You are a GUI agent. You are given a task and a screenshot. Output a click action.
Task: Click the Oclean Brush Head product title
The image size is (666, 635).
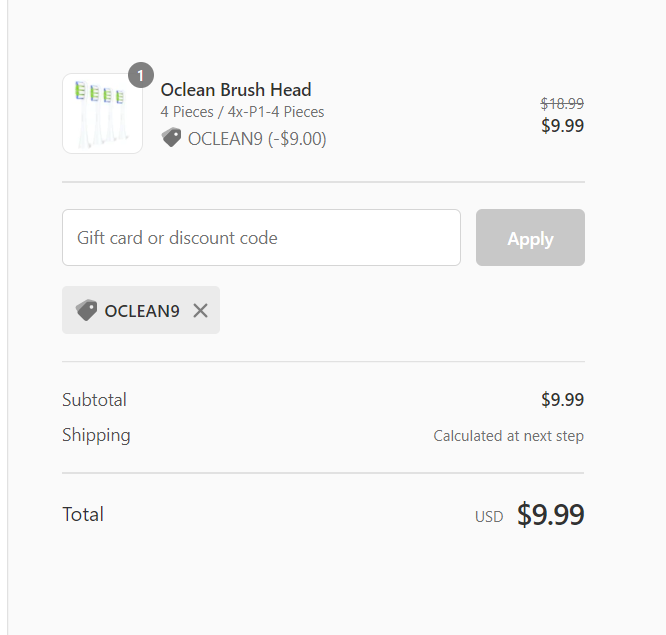[x=236, y=90]
